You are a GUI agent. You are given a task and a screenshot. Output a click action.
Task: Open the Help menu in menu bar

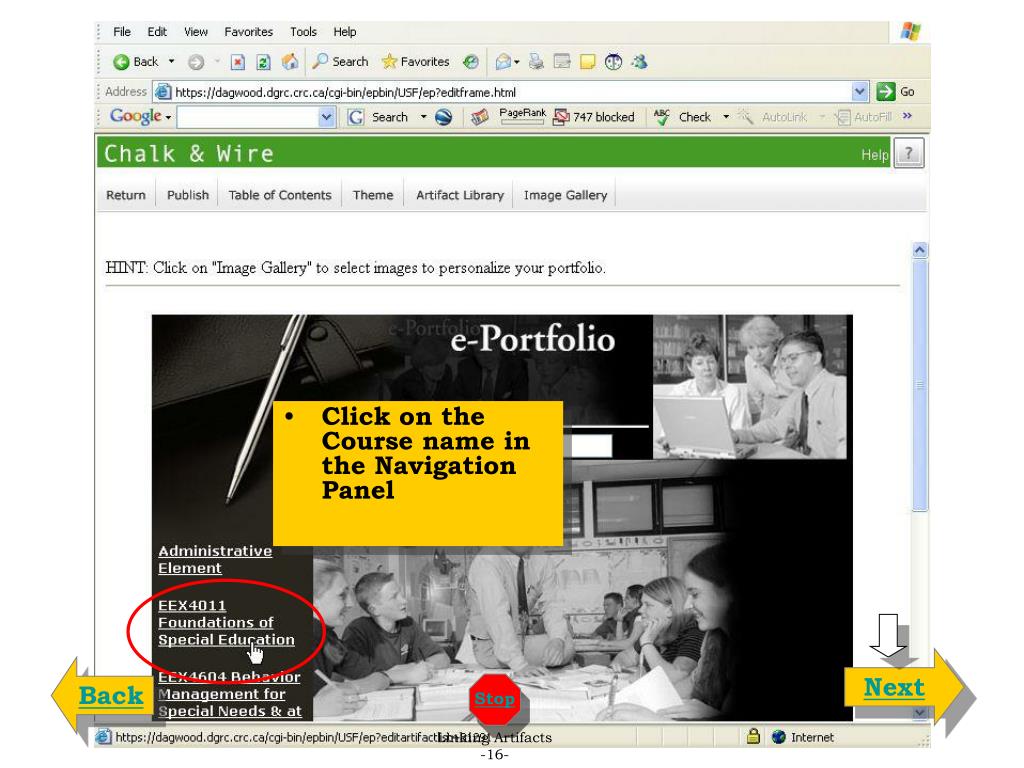coord(344,31)
